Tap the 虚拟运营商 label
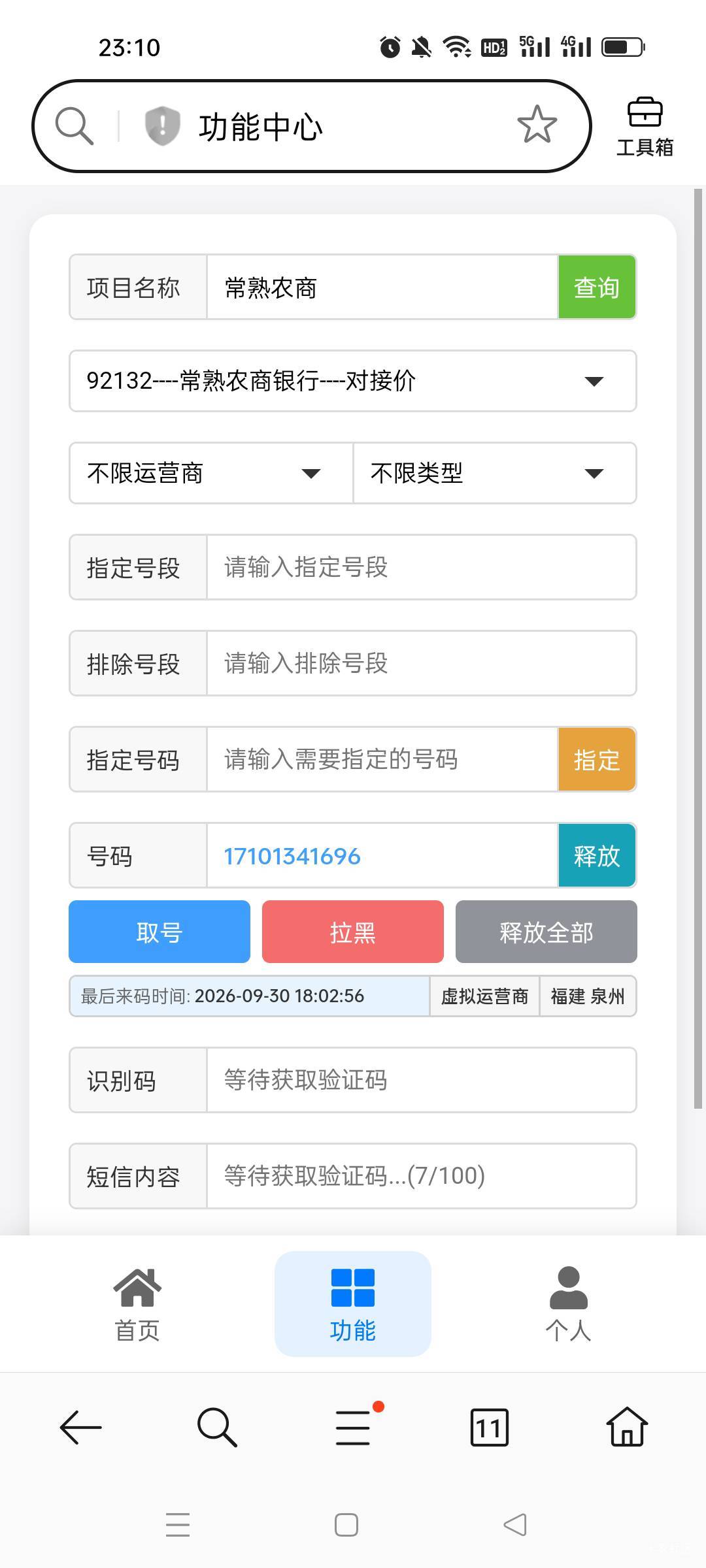Viewport: 706px width, 1568px height. point(484,996)
